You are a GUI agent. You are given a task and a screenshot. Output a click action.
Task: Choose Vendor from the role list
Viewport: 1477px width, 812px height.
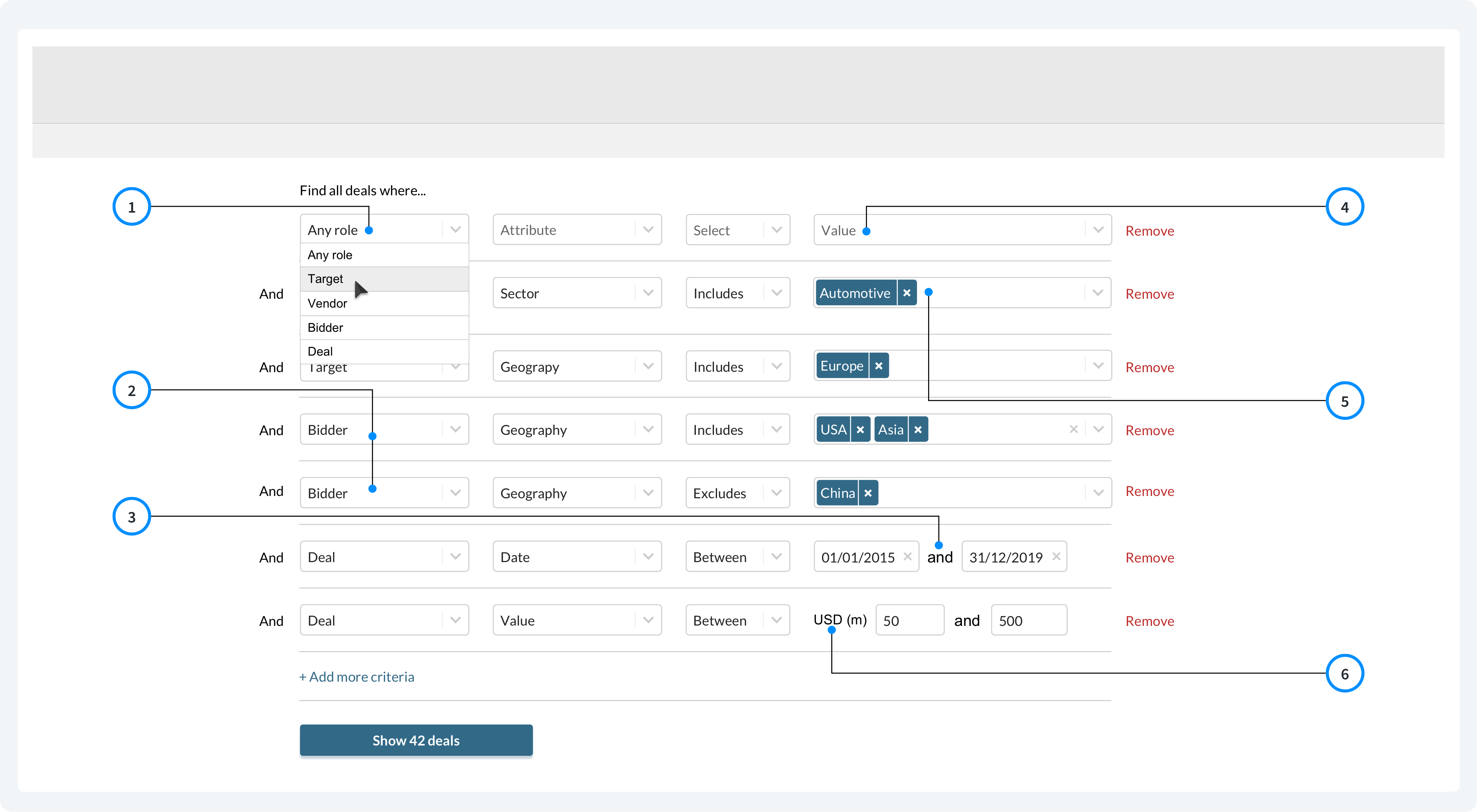pyautogui.click(x=327, y=304)
